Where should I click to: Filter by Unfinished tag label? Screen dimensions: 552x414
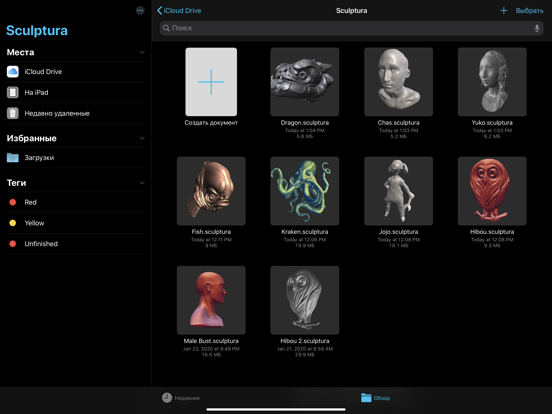point(41,244)
